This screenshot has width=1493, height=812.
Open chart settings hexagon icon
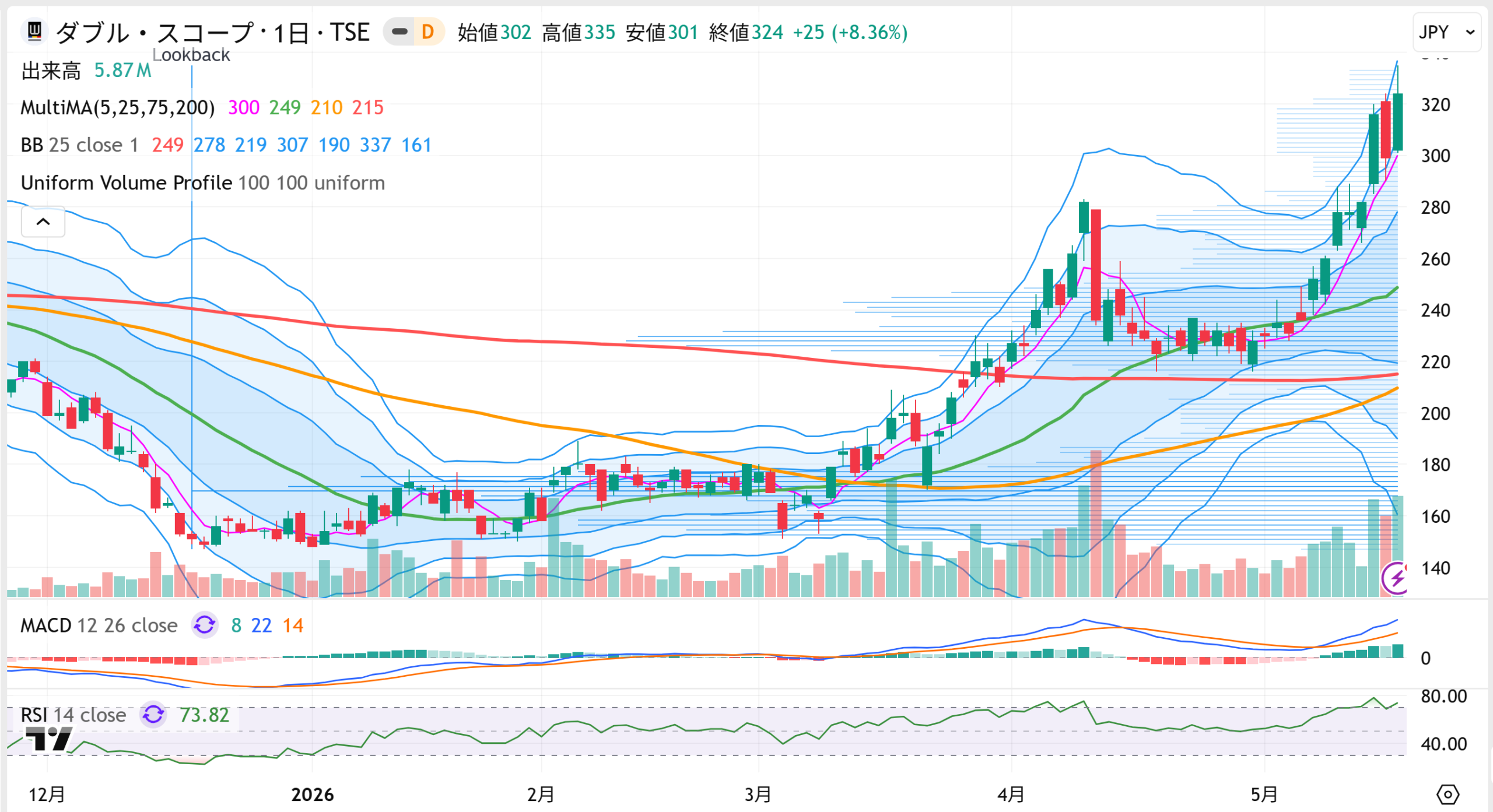click(x=1448, y=794)
